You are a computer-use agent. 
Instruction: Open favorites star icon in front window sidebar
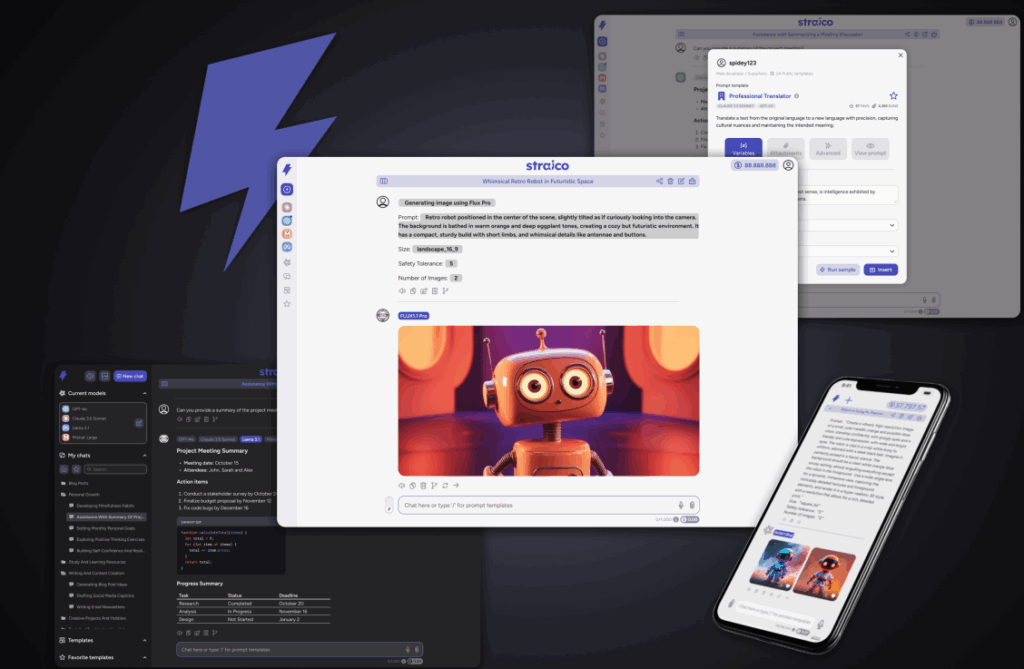(287, 304)
